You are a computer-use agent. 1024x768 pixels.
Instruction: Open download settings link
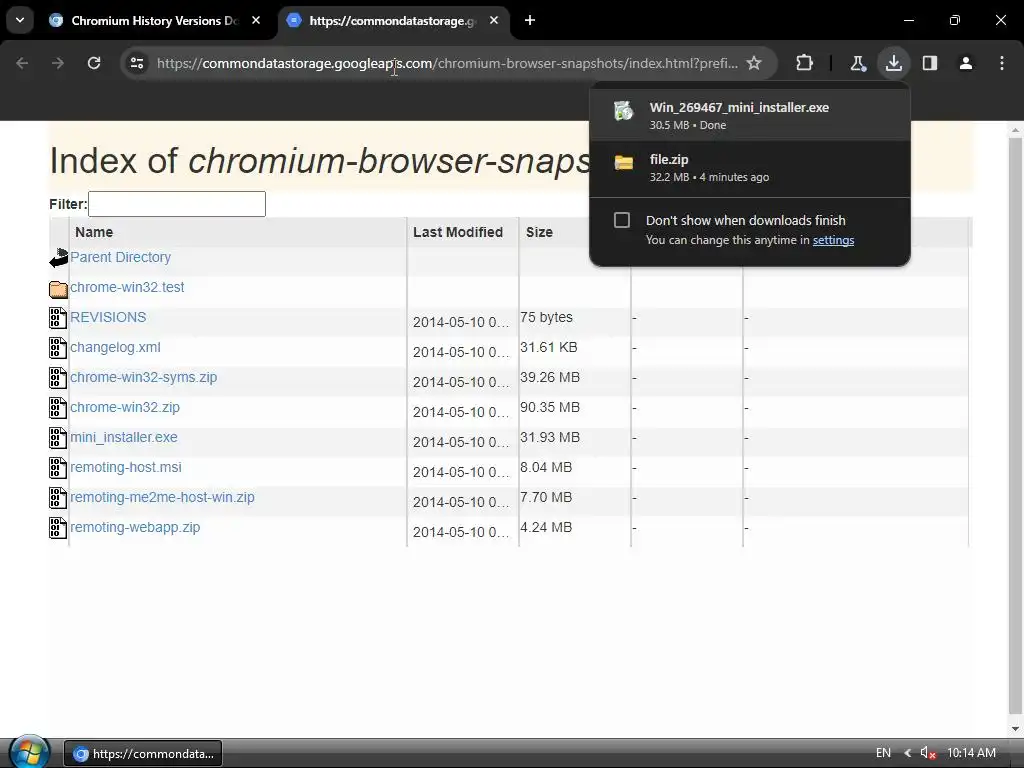[x=833, y=240]
